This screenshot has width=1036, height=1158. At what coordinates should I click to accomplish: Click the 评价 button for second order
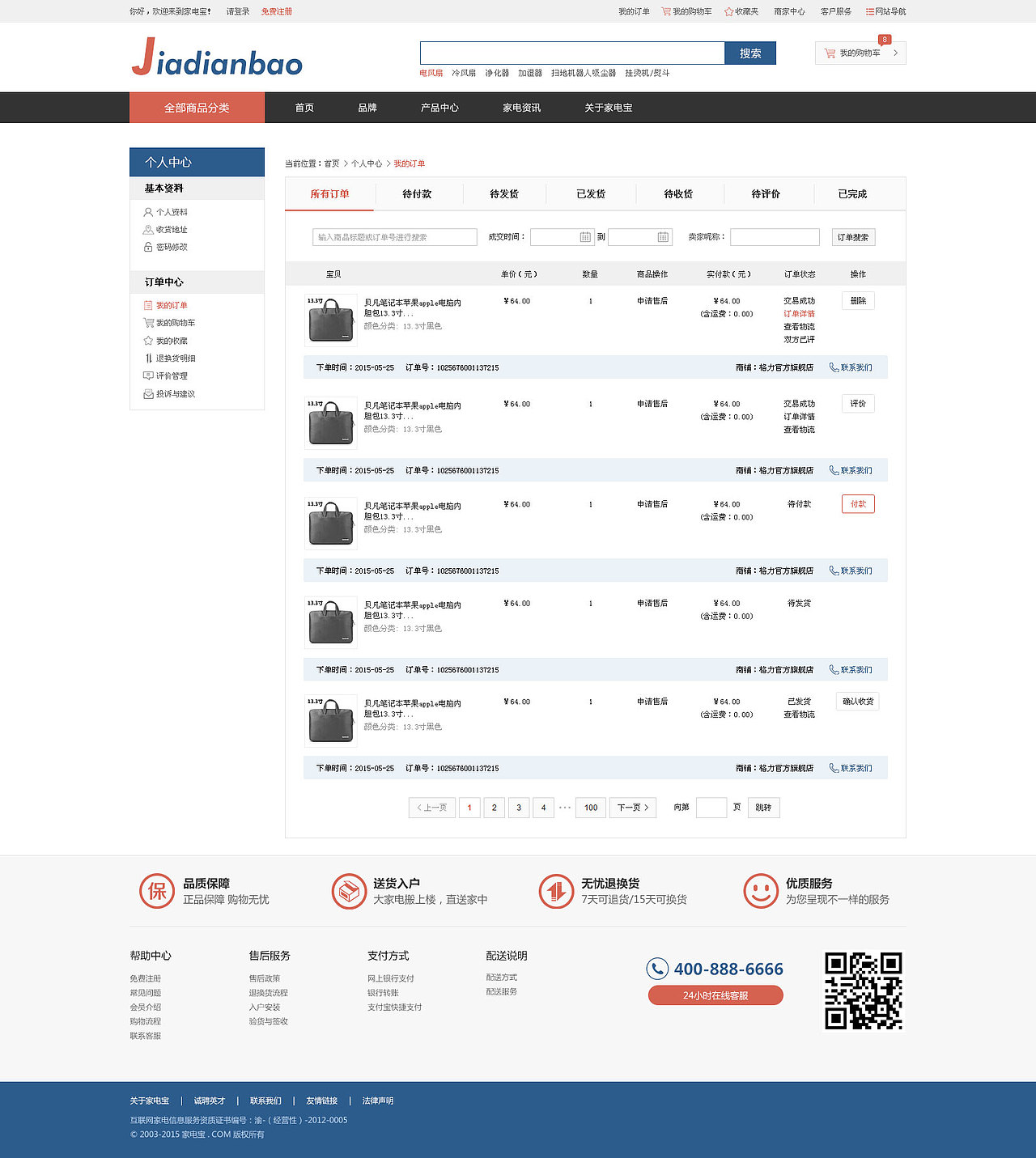point(858,404)
